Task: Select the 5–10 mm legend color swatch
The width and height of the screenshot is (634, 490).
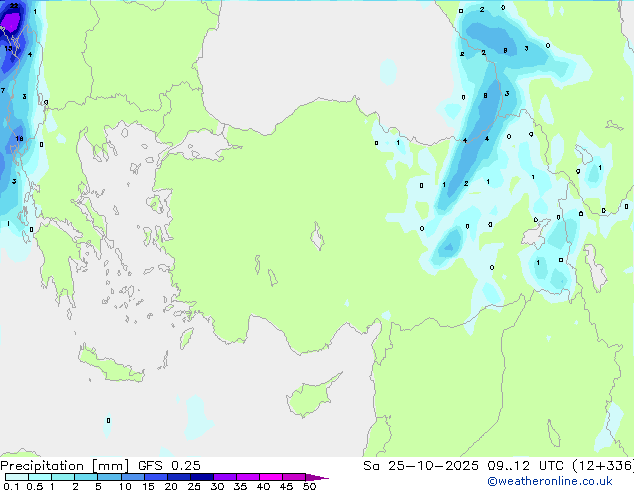Action: pos(110,477)
